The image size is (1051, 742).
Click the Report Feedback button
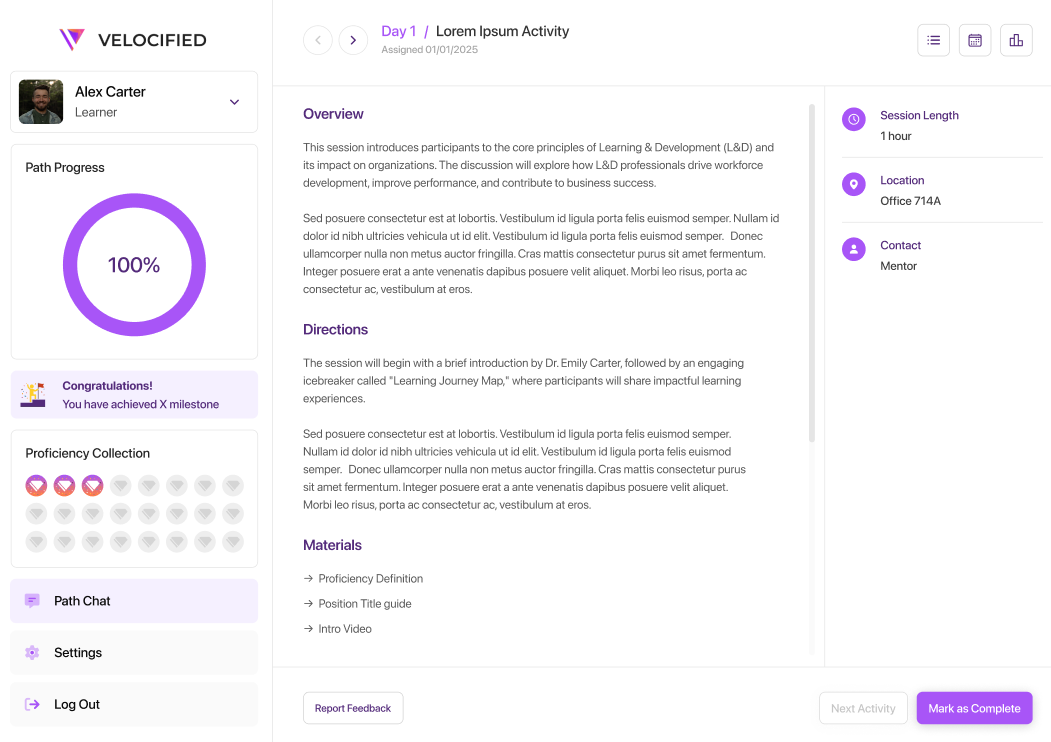353,708
